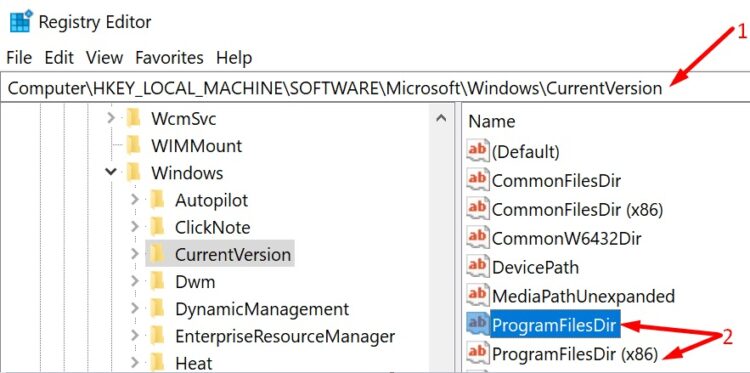Click the tree pane scroll up arrow
Screen dimensions: 750x373
tap(441, 118)
